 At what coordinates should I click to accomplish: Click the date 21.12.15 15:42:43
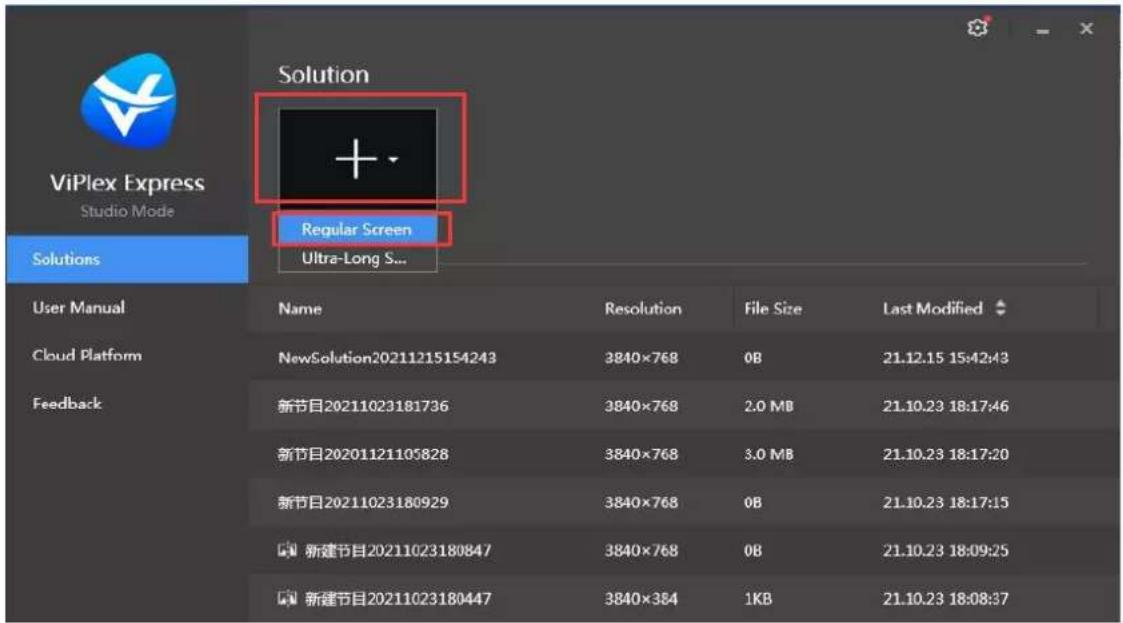[x=945, y=357]
